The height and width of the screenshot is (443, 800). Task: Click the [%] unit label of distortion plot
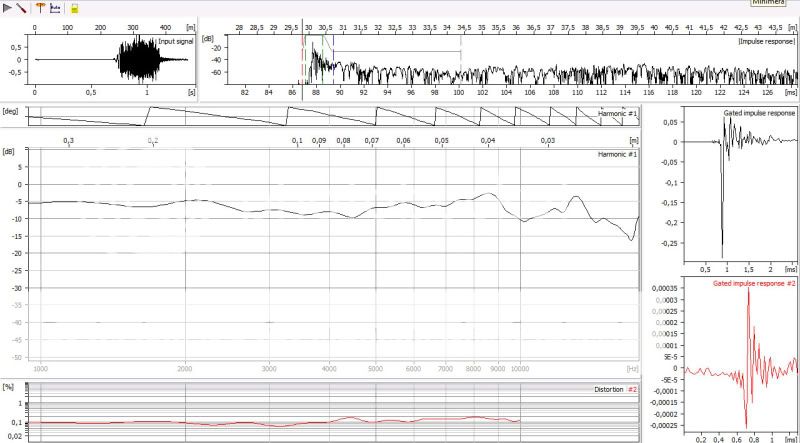[9, 385]
